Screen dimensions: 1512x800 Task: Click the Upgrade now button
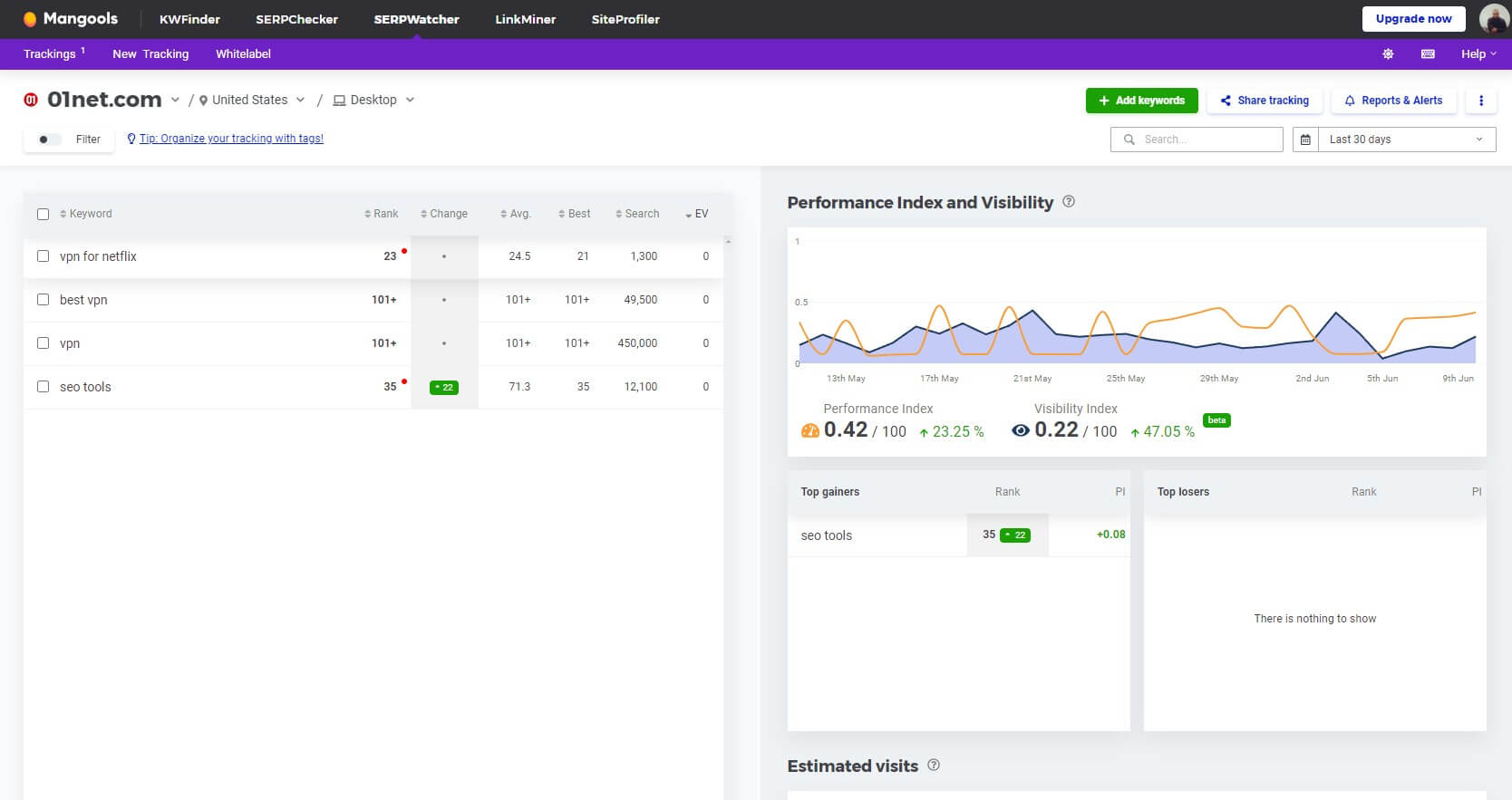coord(1413,19)
